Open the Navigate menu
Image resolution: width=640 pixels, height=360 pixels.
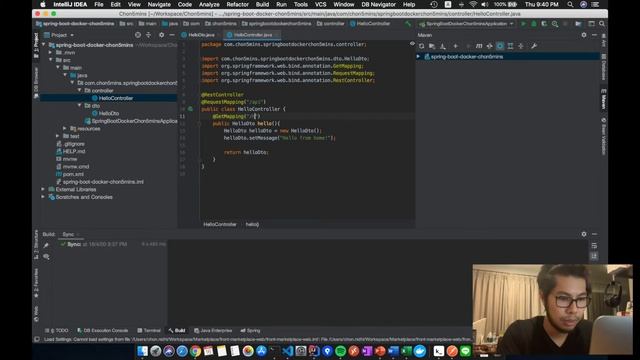click(159, 4)
